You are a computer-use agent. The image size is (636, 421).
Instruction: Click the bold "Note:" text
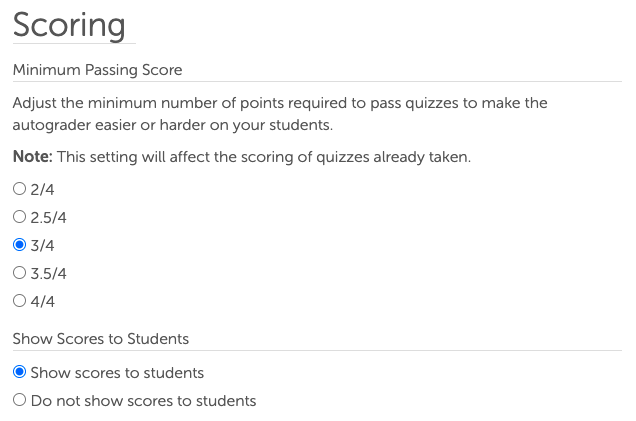(33, 158)
